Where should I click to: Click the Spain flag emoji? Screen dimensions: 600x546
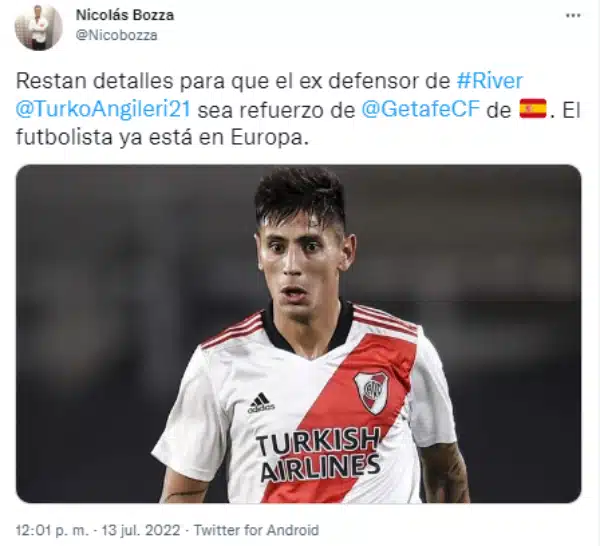click(x=533, y=109)
